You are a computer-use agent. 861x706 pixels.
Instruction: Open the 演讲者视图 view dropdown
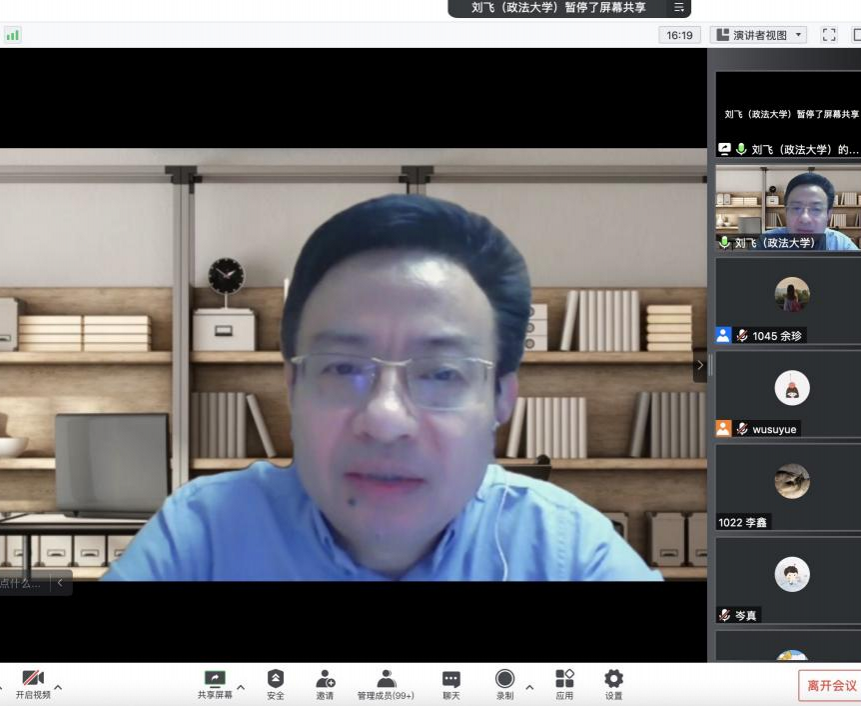click(758, 35)
